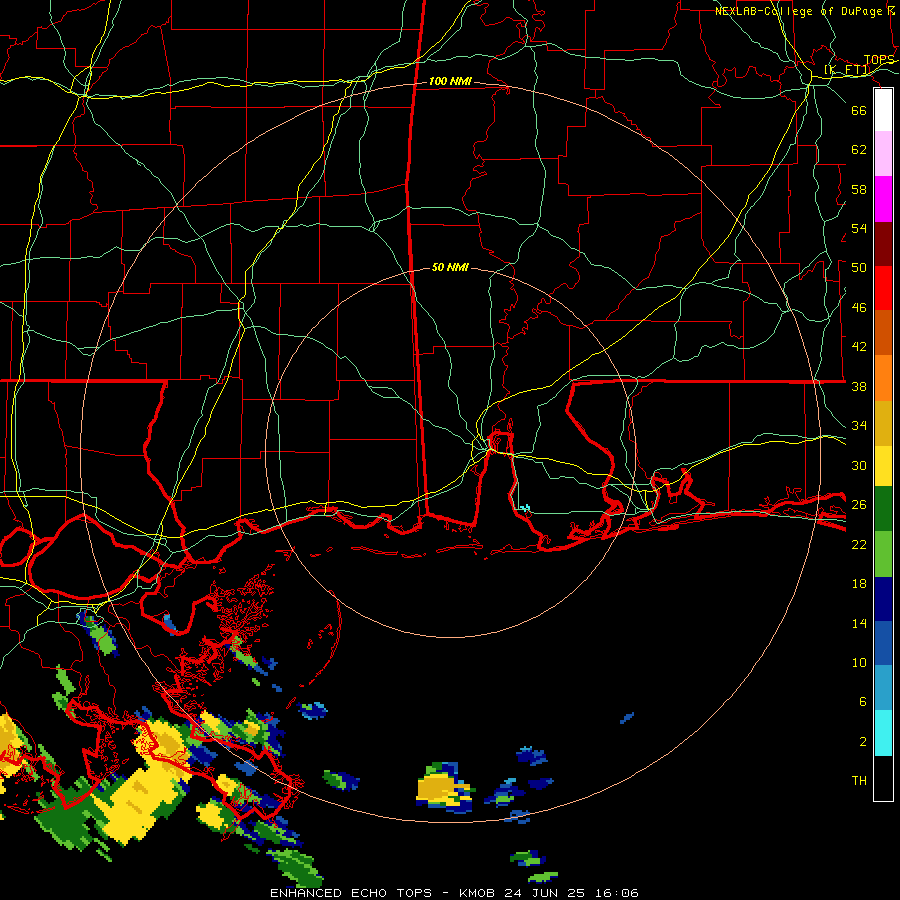Viewport: 900px width, 900px height.
Task: Click the ENHANCED ECHO TOPS KMOB title caption
Action: click(x=454, y=893)
